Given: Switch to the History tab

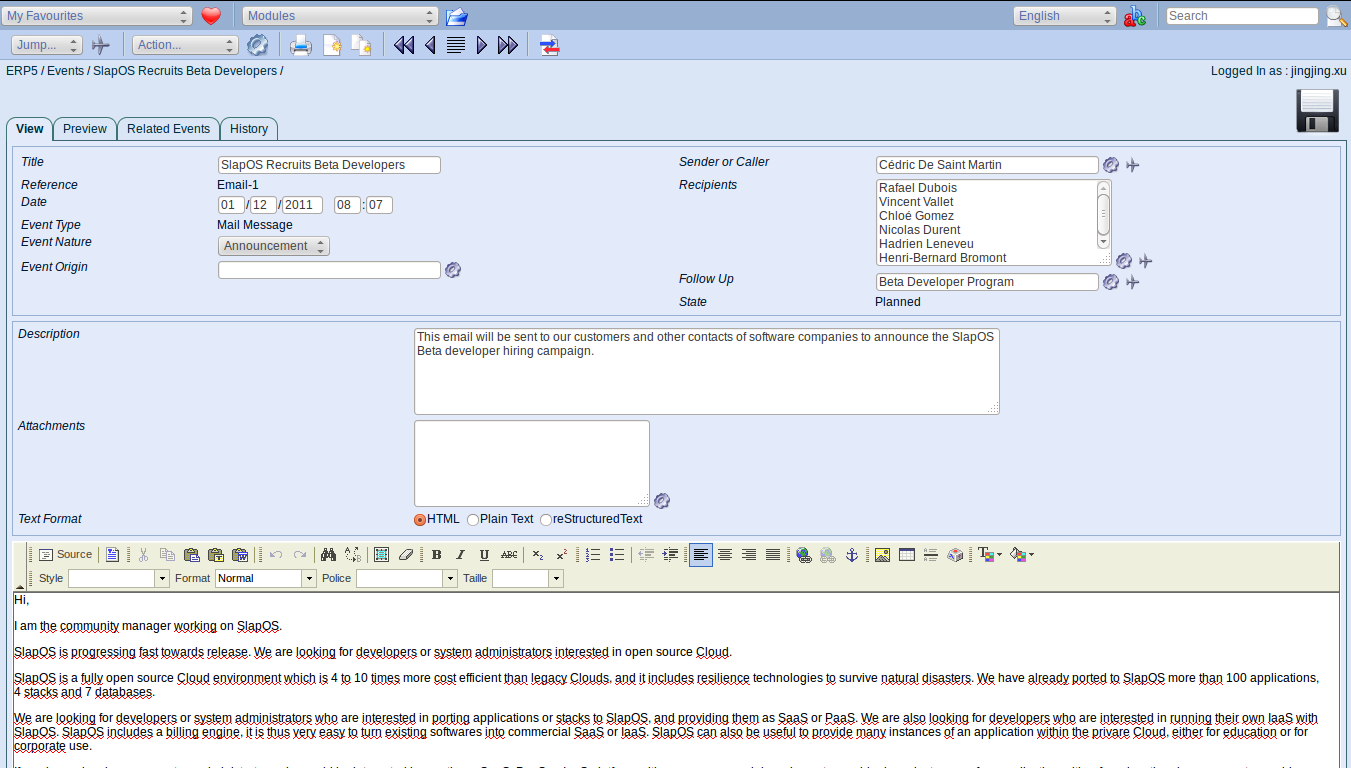Looking at the screenshot, I should point(249,129).
